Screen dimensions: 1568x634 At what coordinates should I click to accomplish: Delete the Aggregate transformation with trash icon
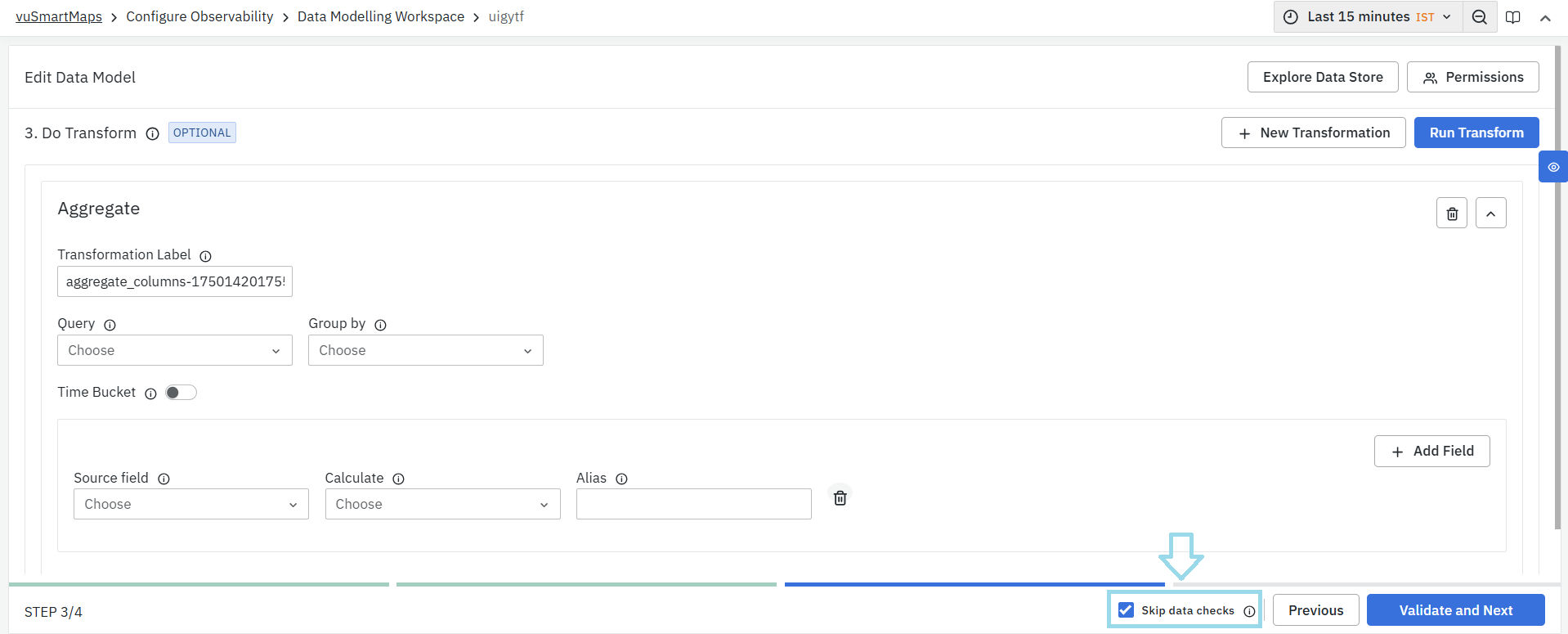pos(1452,214)
